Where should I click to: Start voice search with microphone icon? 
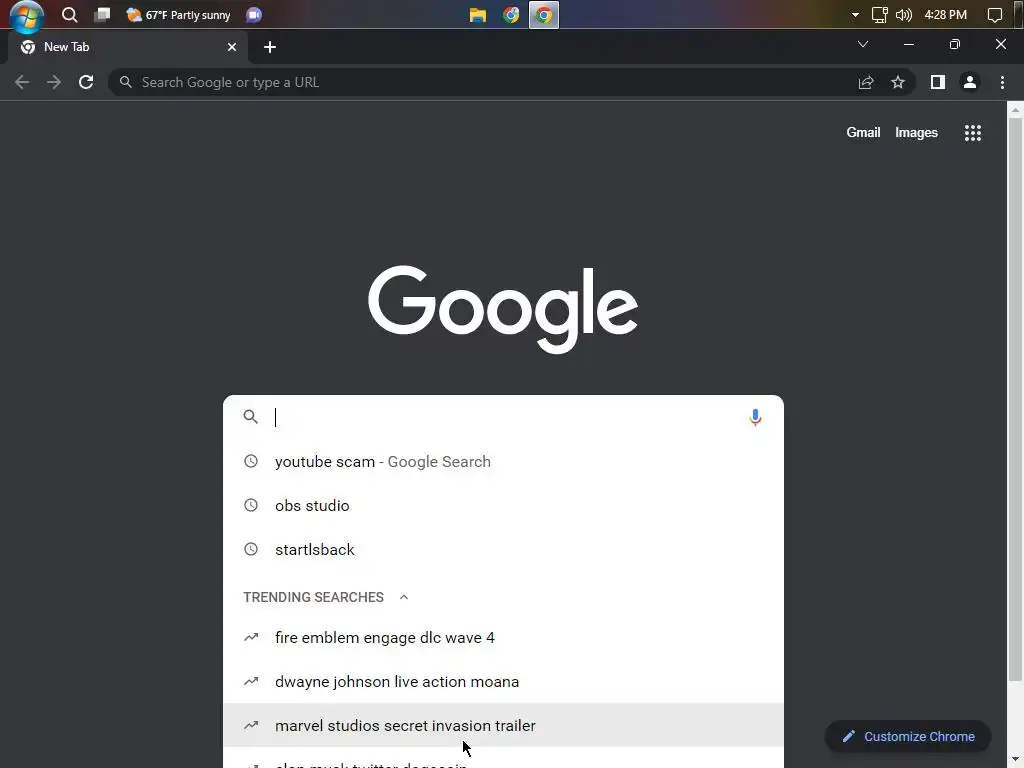(755, 417)
